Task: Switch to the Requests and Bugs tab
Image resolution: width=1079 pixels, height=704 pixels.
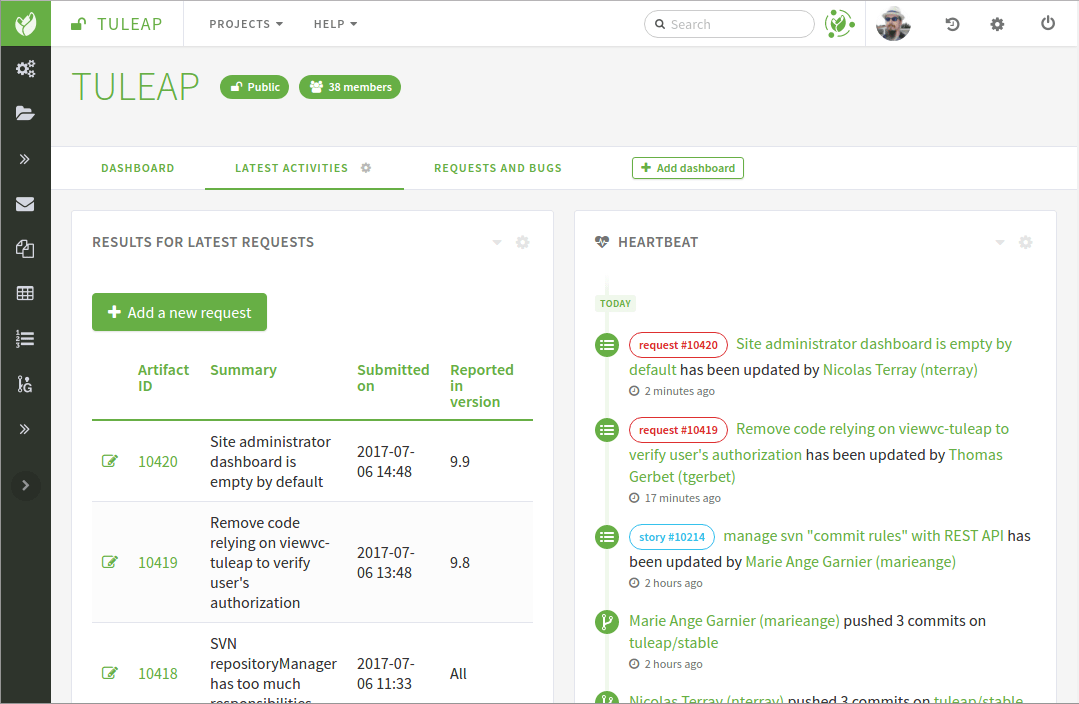Action: [x=497, y=168]
